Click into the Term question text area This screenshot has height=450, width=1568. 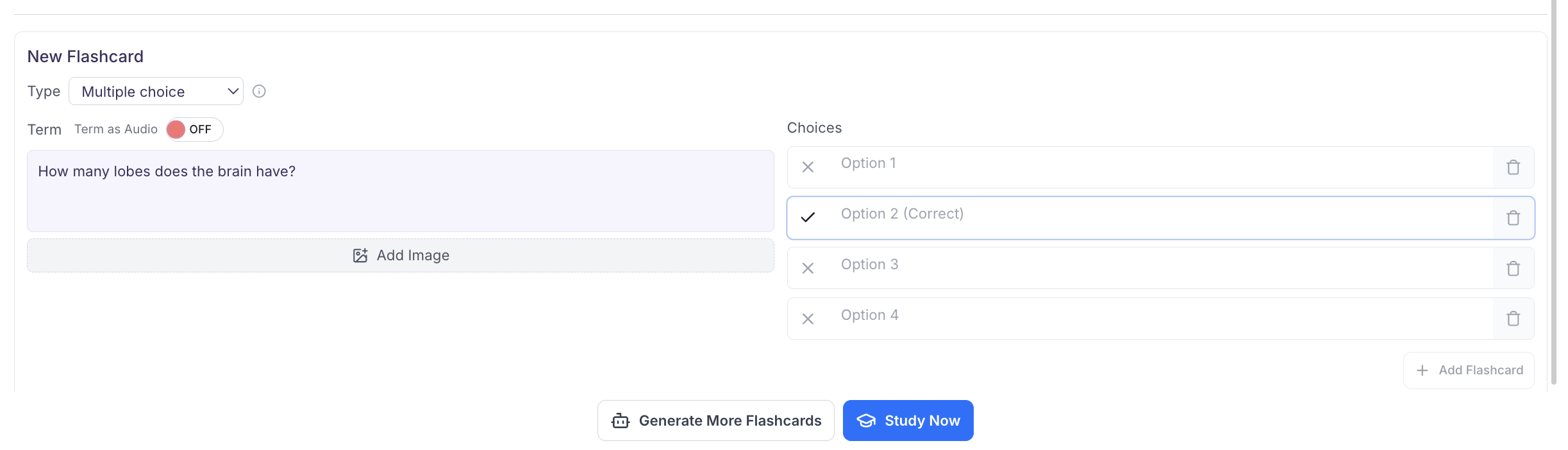click(x=400, y=191)
